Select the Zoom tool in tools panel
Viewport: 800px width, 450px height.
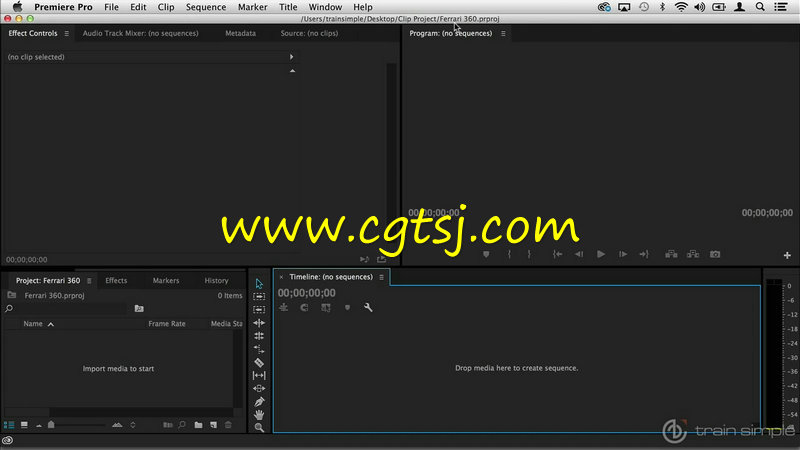click(259, 428)
